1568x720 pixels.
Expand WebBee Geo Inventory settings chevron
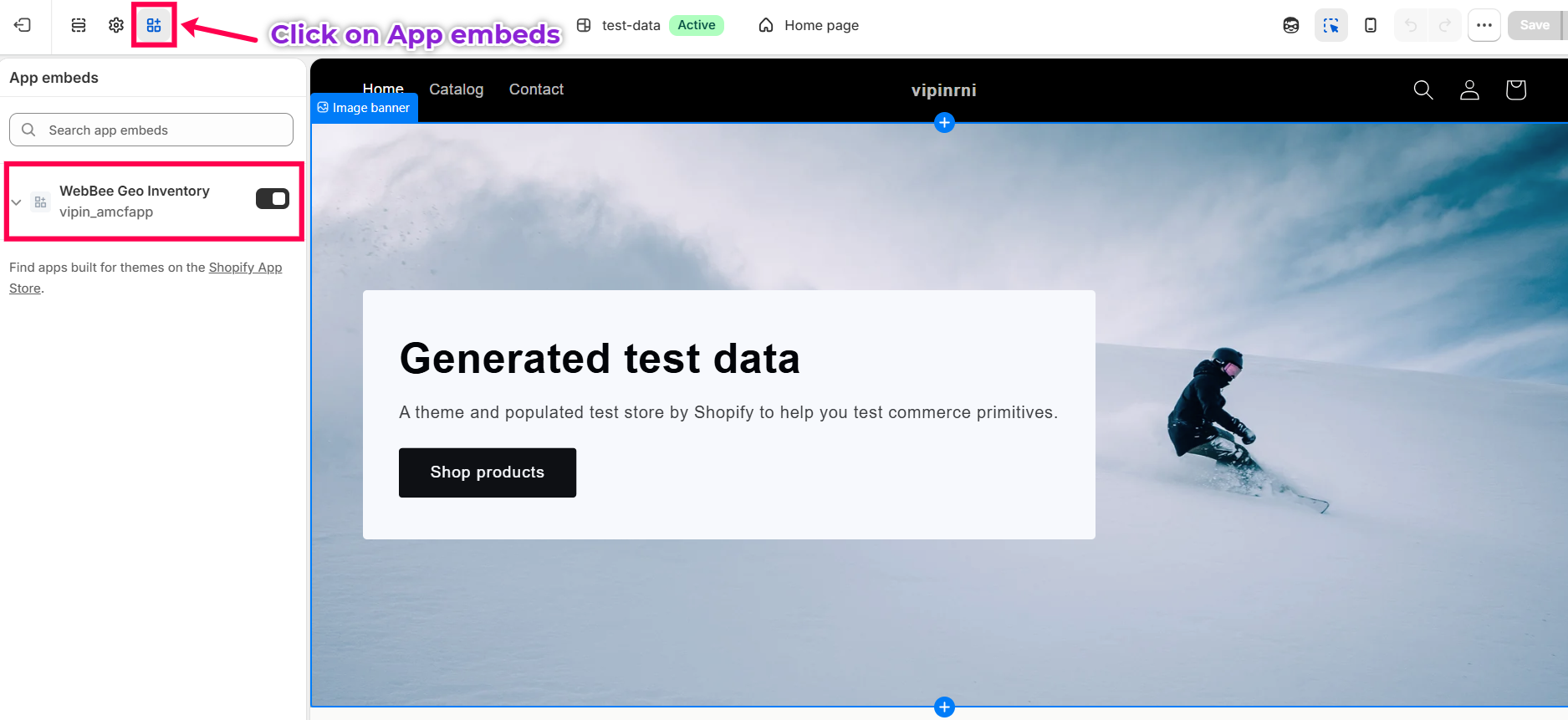(16, 202)
